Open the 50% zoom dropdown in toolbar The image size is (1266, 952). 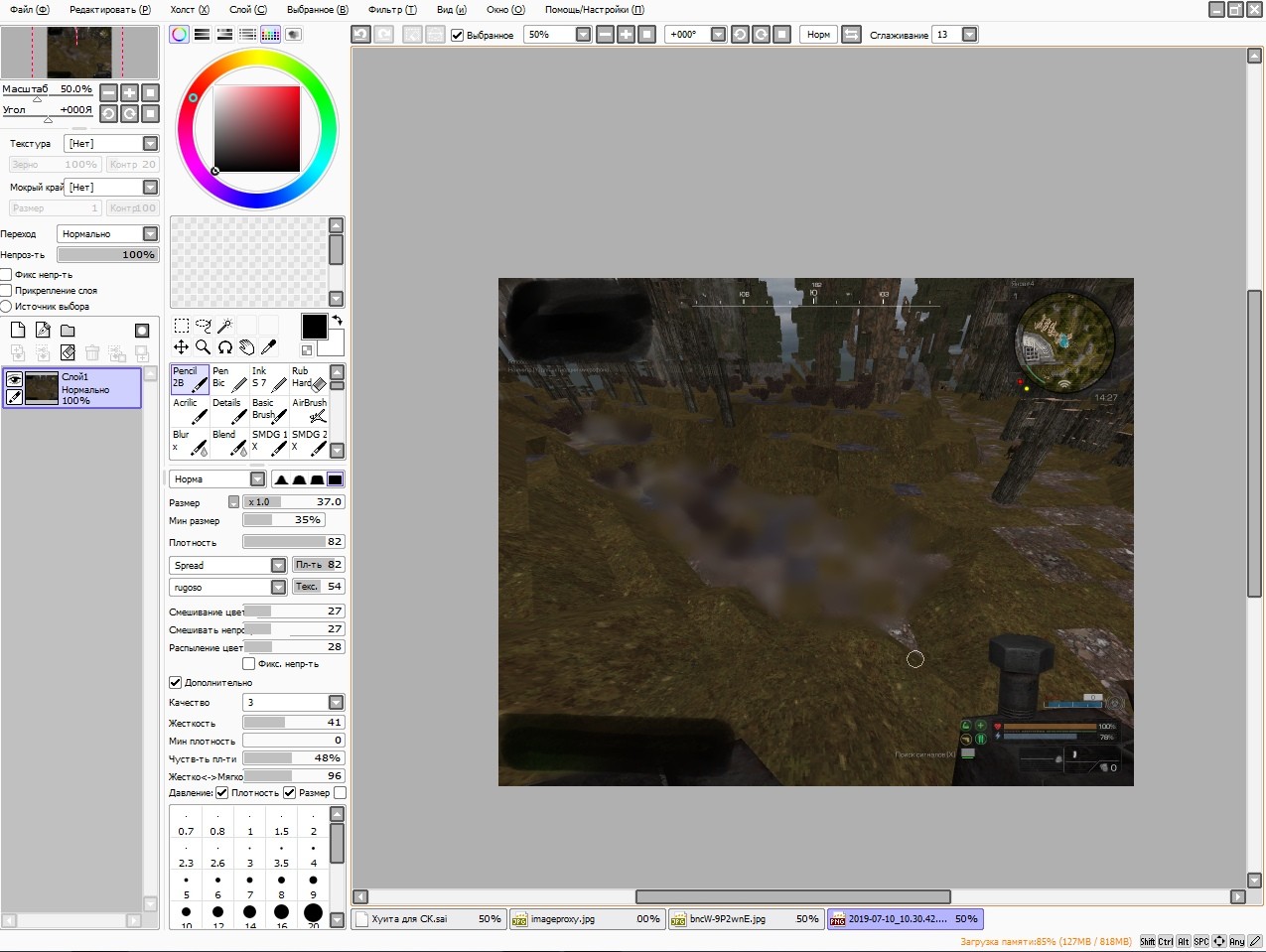tap(583, 35)
